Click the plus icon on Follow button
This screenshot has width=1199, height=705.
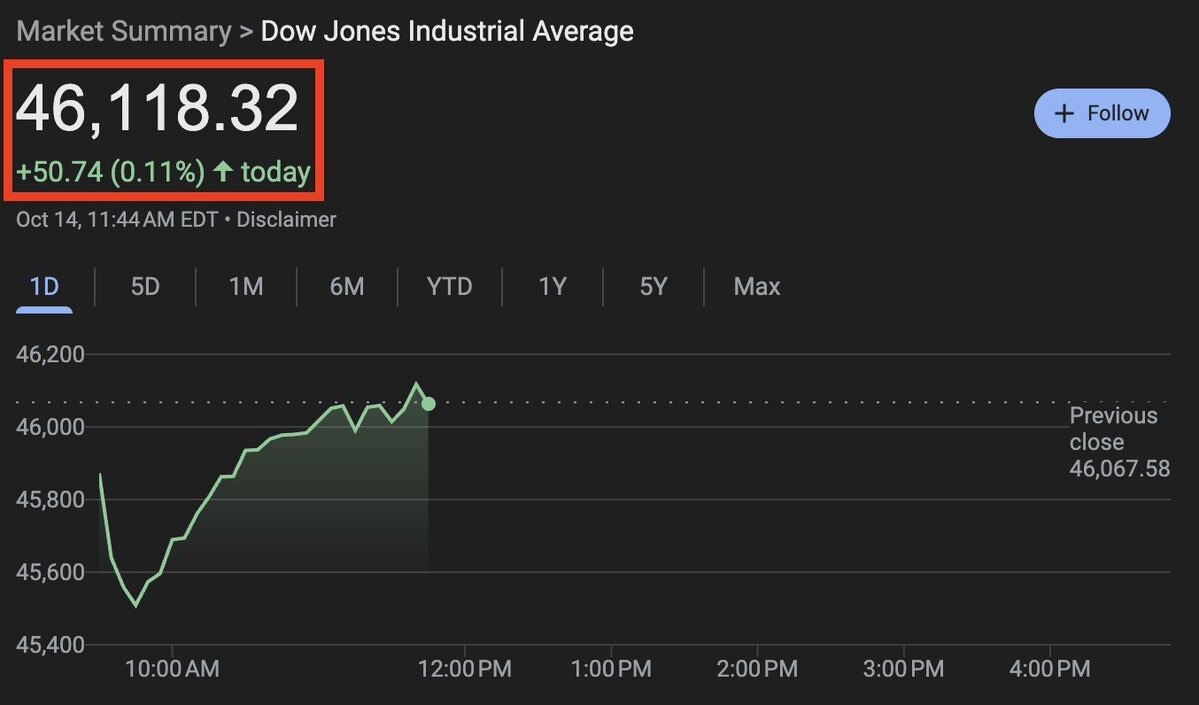click(1065, 113)
